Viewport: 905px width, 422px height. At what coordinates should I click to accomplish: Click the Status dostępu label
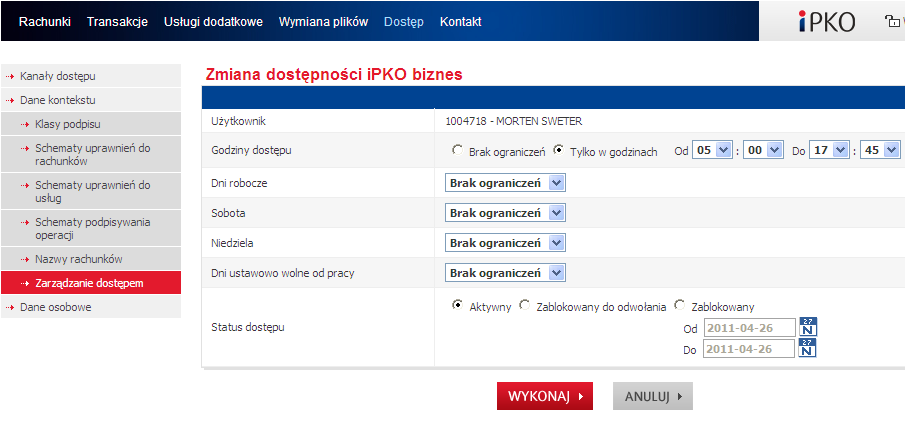click(x=248, y=327)
